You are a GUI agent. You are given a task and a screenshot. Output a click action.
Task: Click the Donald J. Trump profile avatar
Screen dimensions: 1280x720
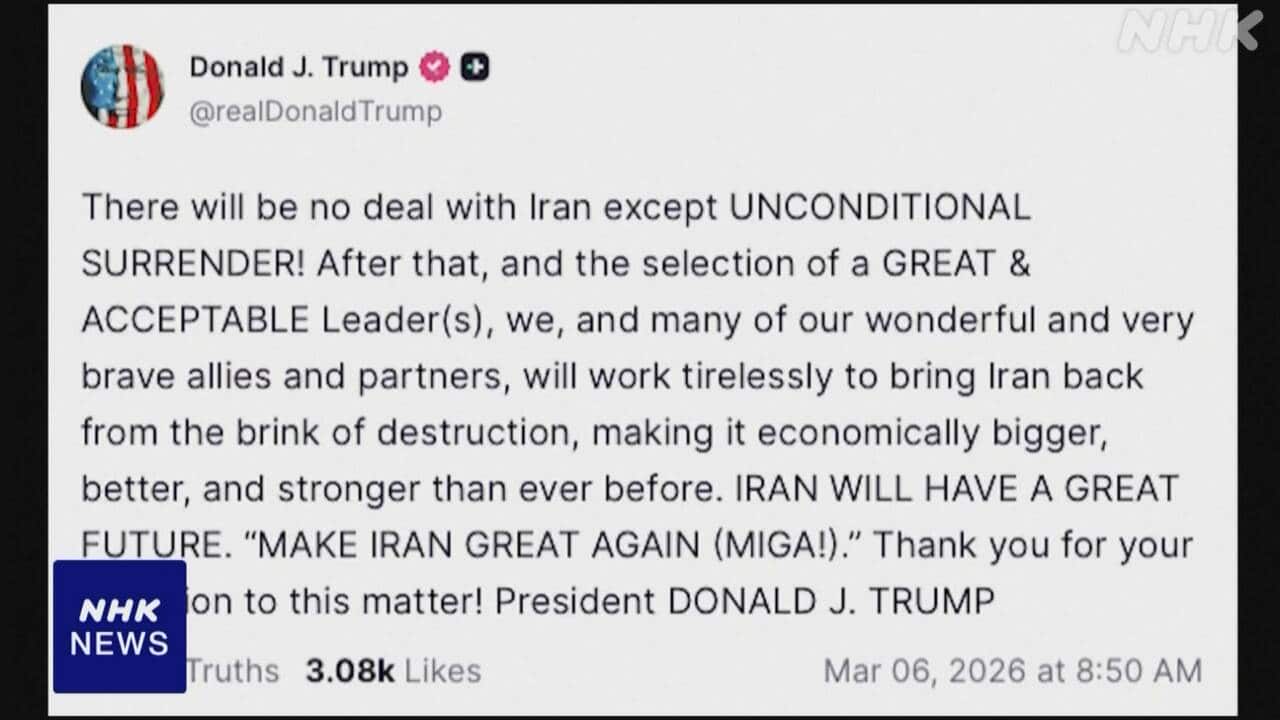pos(122,87)
